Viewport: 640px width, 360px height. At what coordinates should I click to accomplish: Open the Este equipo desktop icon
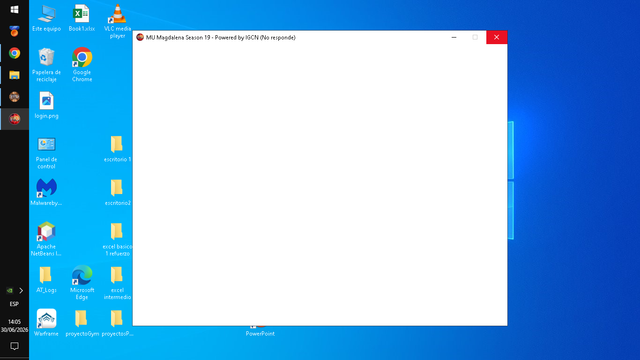pos(47,18)
